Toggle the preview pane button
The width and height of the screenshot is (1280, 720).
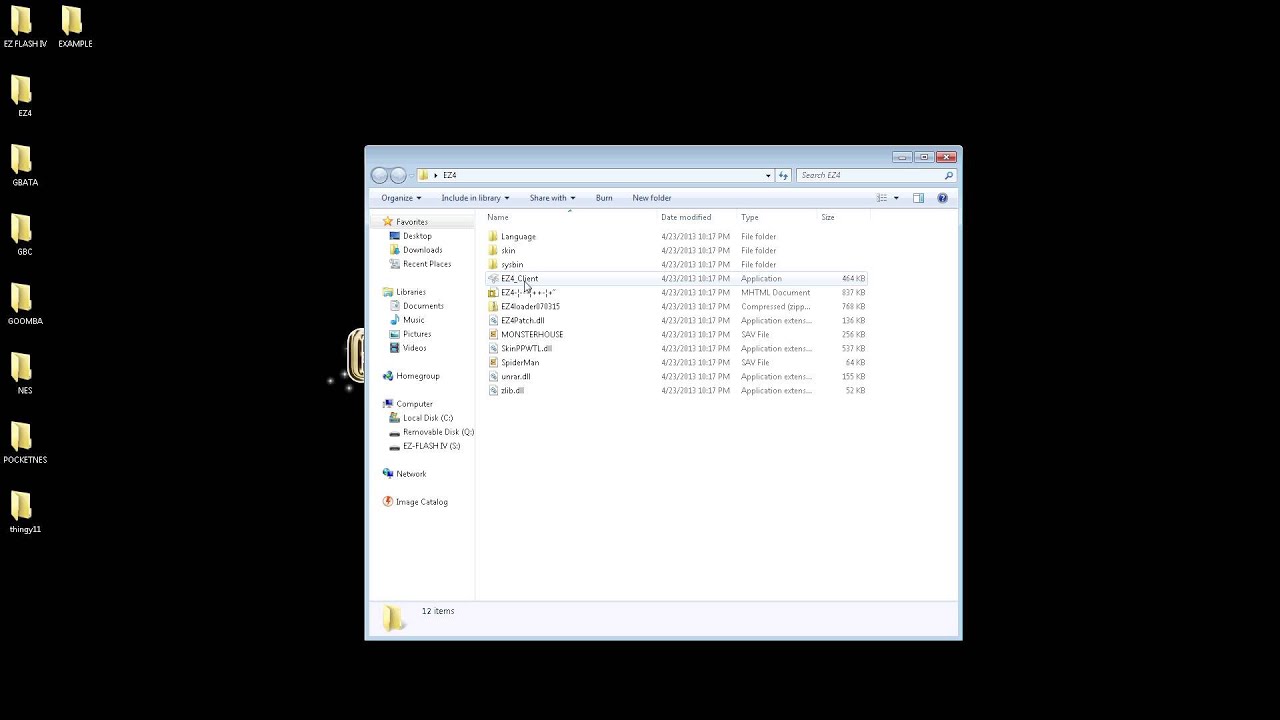click(918, 198)
